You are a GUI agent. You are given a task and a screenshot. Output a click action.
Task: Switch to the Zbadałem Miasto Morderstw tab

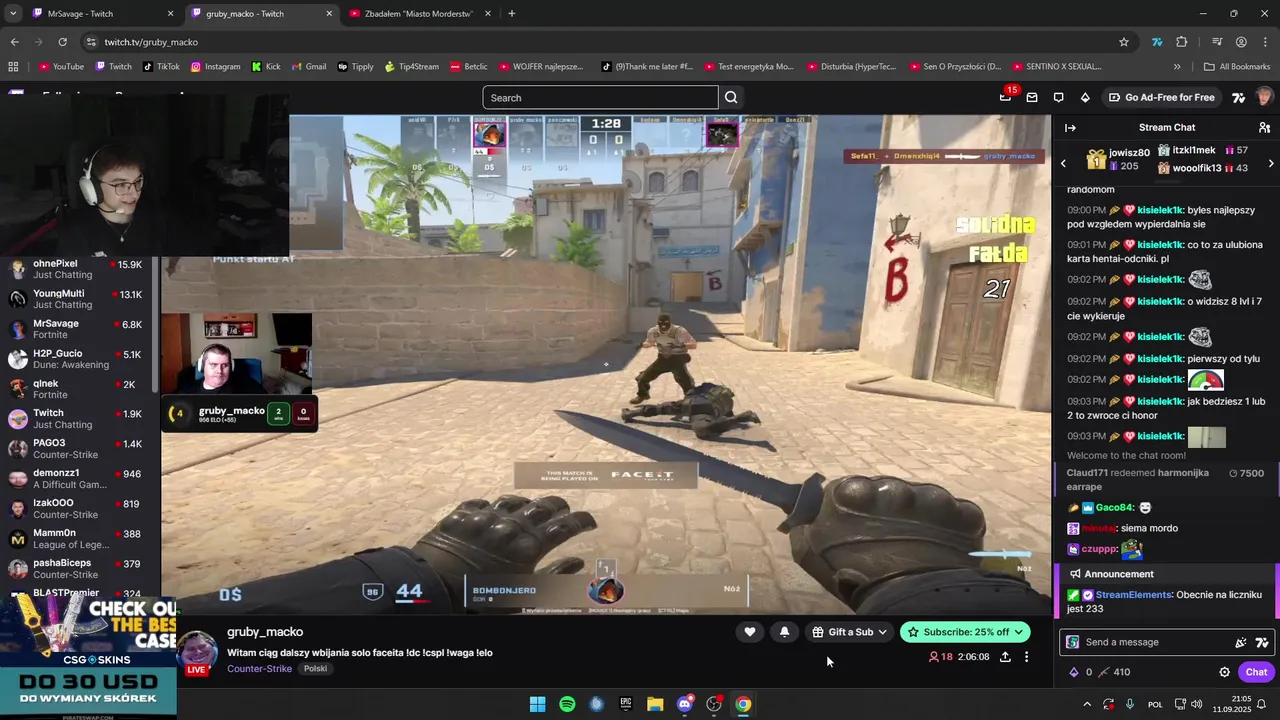tap(419, 14)
